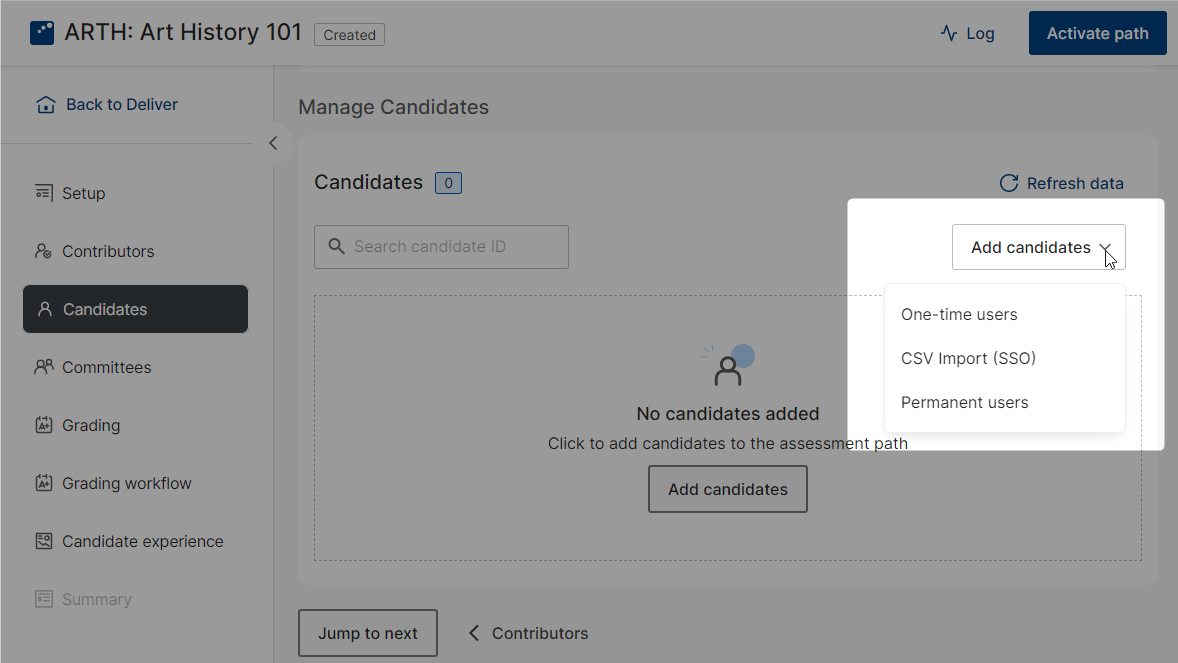Click the home icon beside Back to Deliver
1178x663 pixels.
pos(46,104)
